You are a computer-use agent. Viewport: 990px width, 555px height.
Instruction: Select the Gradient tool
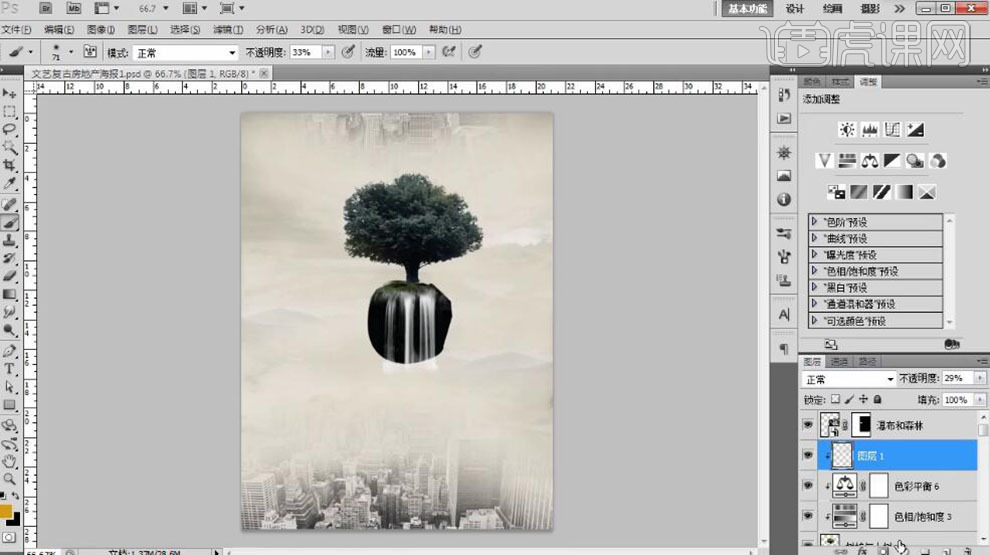click(x=9, y=294)
